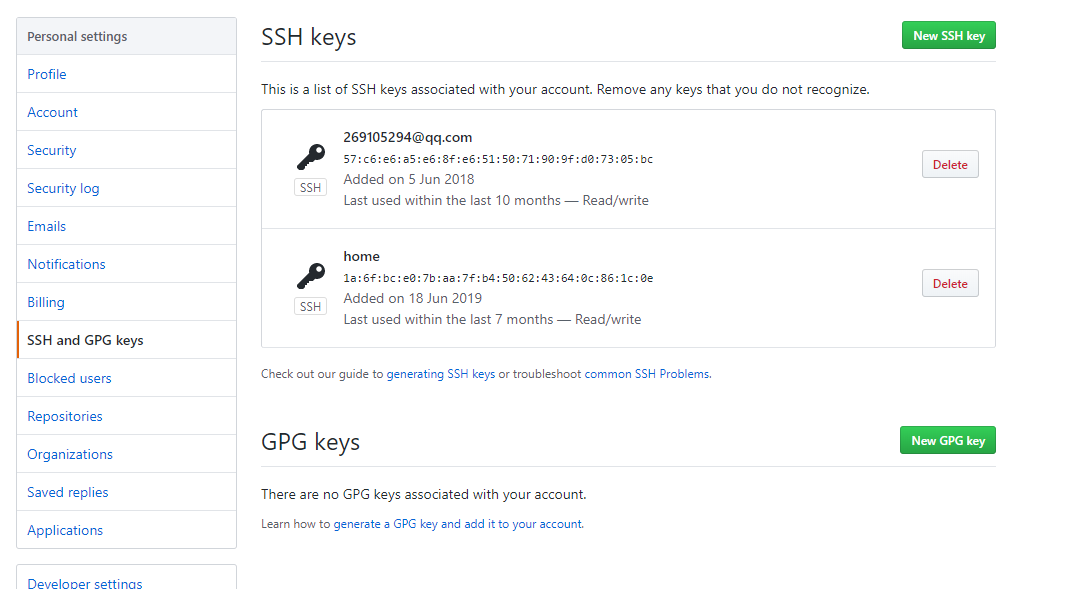Open the generating SSH keys guide

coord(440,374)
